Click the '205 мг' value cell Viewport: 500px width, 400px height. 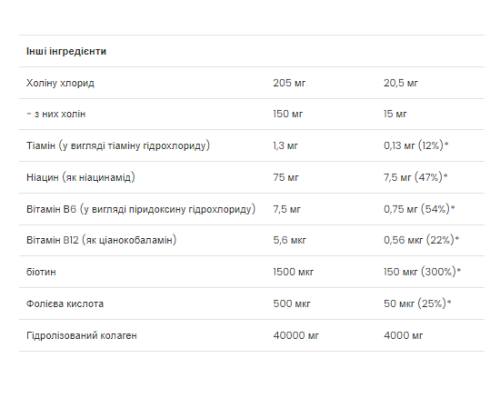(x=289, y=83)
